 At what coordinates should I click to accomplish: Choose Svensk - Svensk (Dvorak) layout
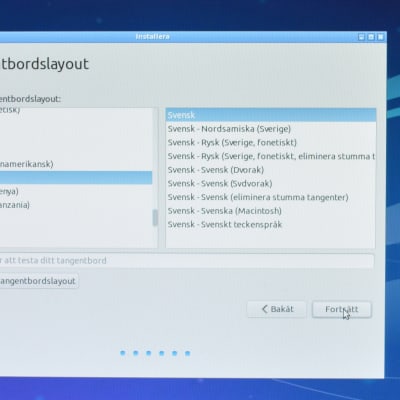271,170
